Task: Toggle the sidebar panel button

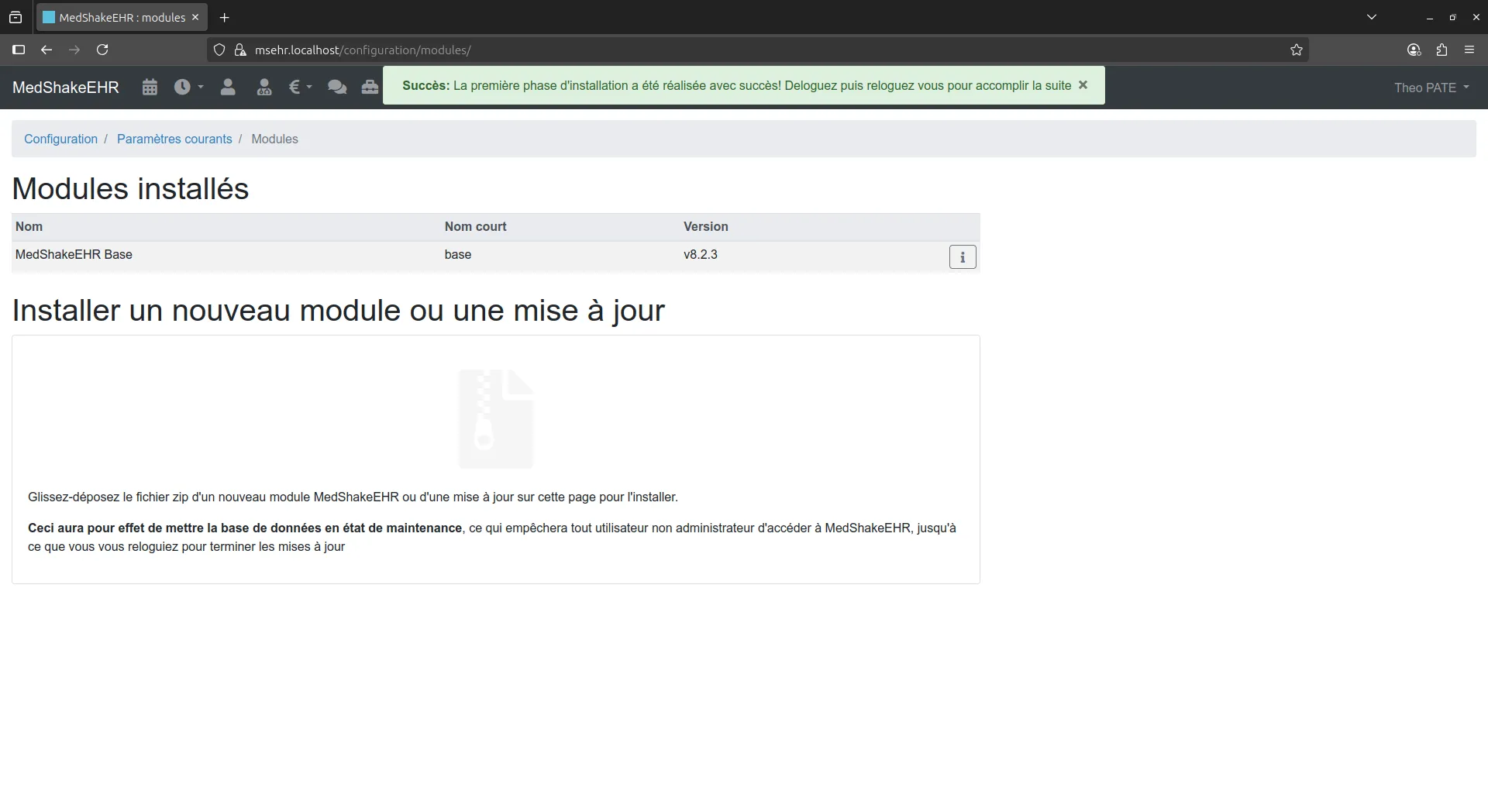Action: point(19,50)
